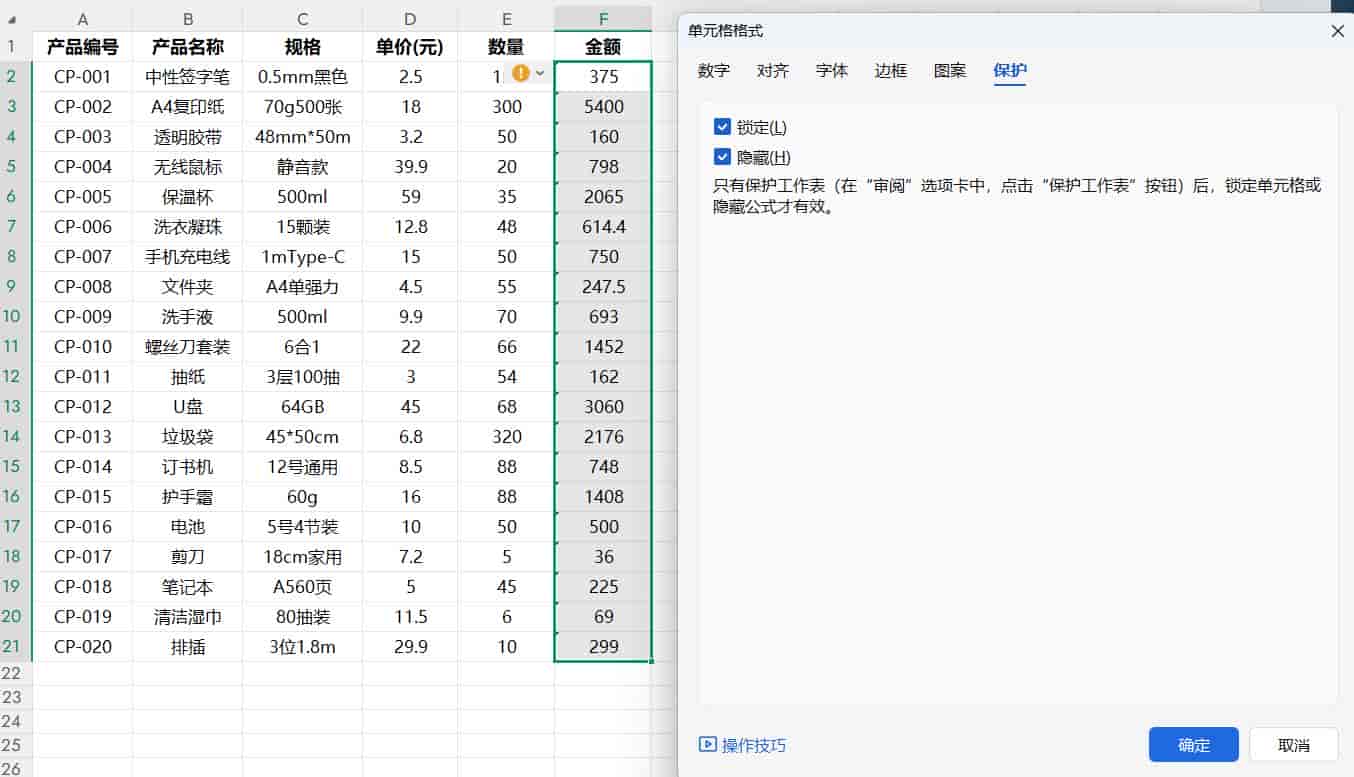Select cell containing 护手霜
The image size is (1354, 777).
(187, 496)
